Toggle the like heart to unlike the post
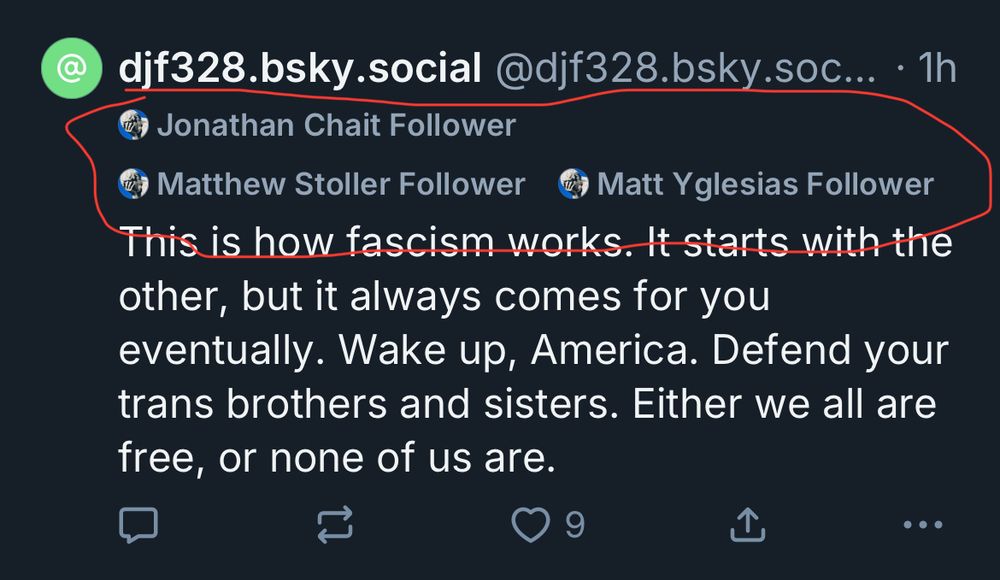Screen dimensions: 1000x580 (533, 522)
